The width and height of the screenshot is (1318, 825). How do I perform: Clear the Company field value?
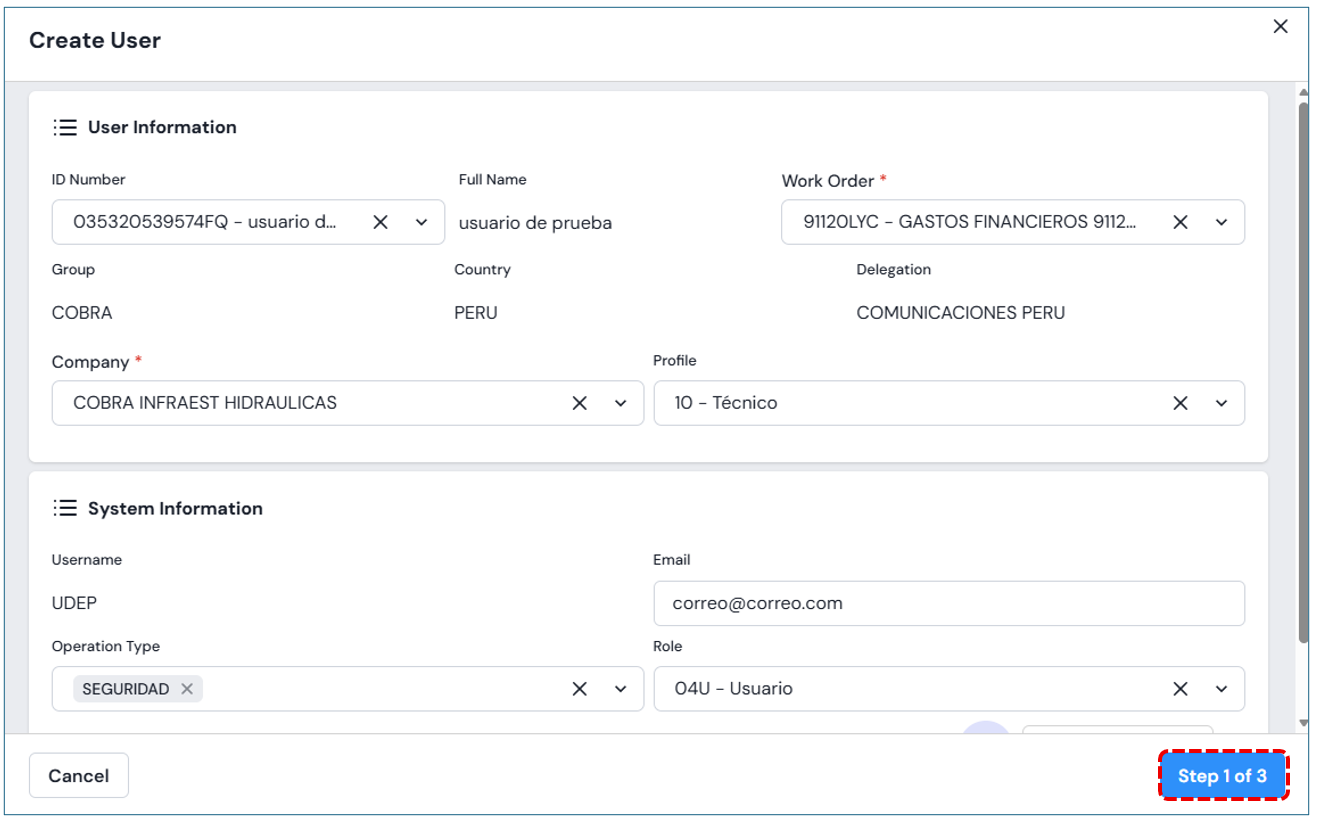[579, 403]
